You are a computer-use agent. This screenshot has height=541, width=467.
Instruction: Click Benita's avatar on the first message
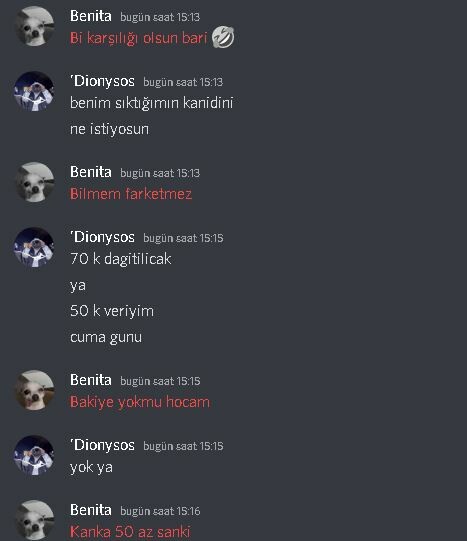tap(35, 26)
